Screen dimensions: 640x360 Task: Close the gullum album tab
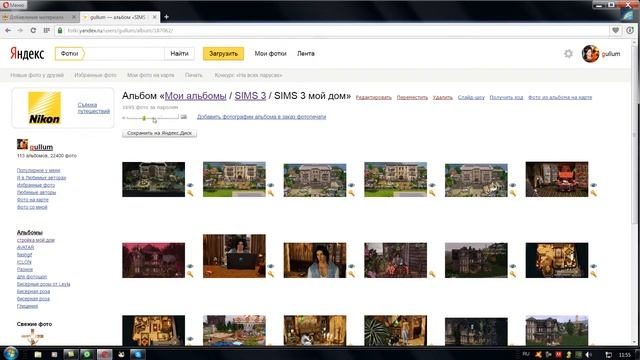tap(155, 17)
